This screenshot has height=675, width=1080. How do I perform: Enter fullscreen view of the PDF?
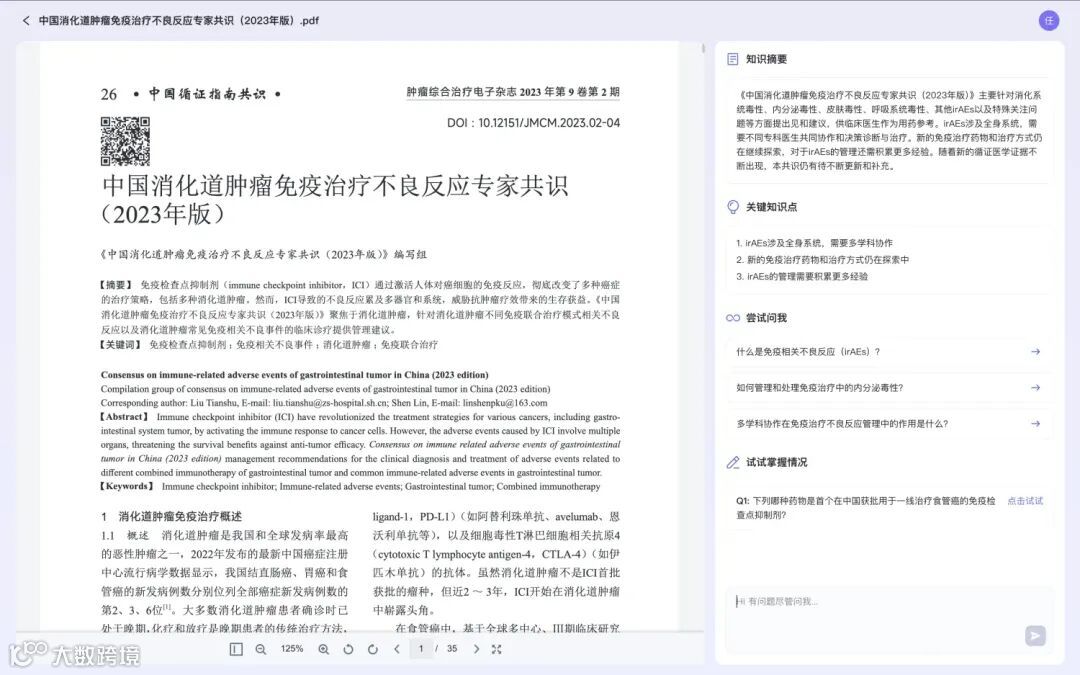coord(497,649)
